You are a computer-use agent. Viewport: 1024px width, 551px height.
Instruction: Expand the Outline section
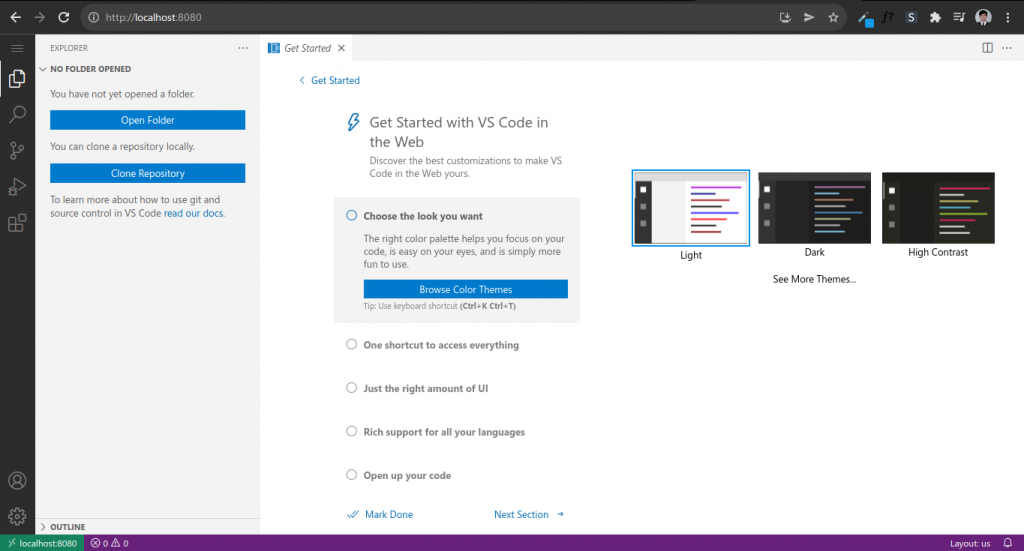point(148,527)
